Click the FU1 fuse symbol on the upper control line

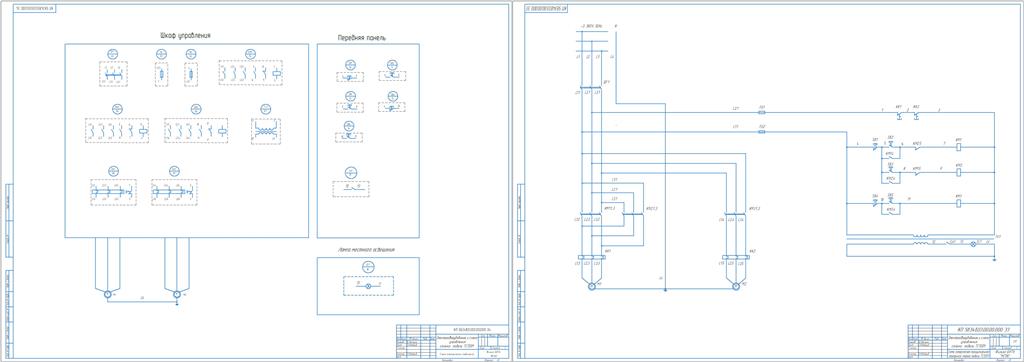(762, 112)
